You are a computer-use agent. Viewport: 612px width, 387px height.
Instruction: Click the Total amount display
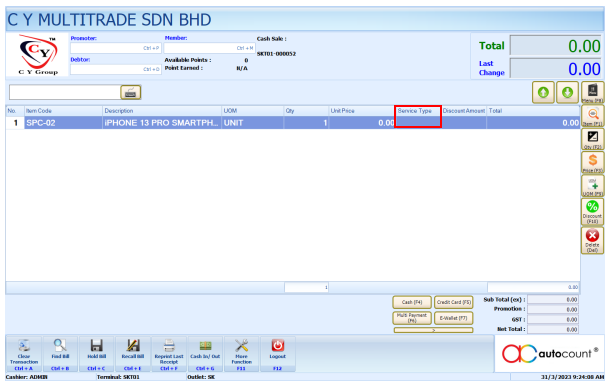click(556, 46)
